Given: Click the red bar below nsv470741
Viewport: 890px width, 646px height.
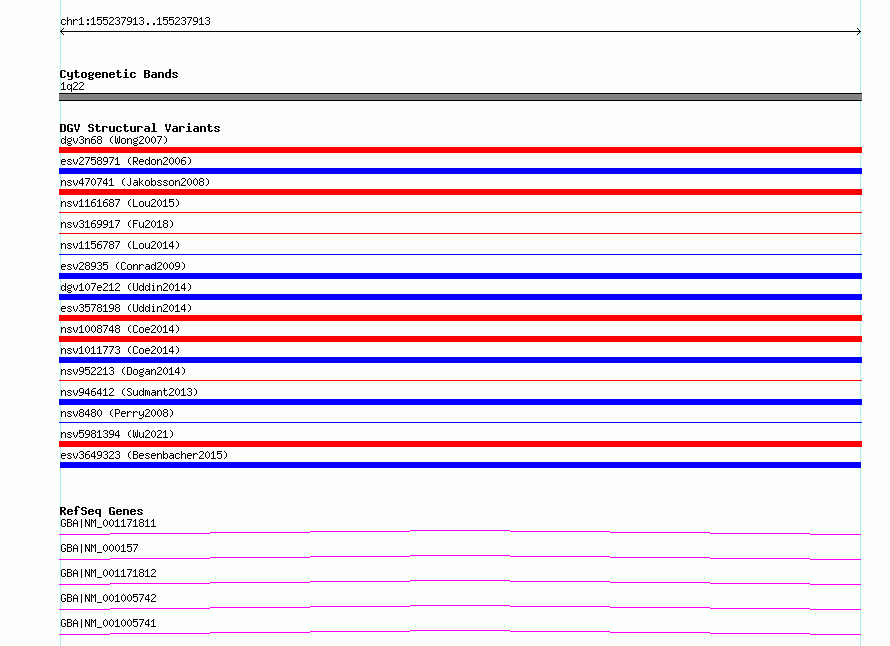Looking at the screenshot, I should (460, 192).
